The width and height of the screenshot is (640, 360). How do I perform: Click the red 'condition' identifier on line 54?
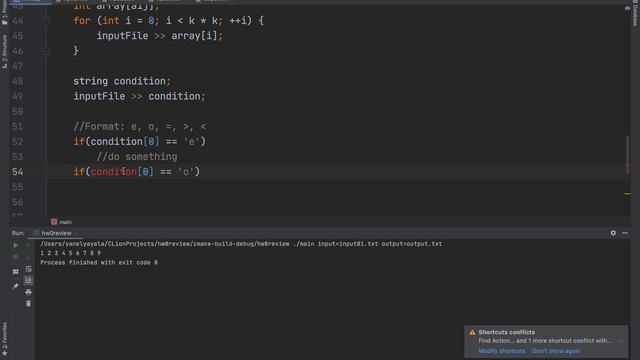113,172
